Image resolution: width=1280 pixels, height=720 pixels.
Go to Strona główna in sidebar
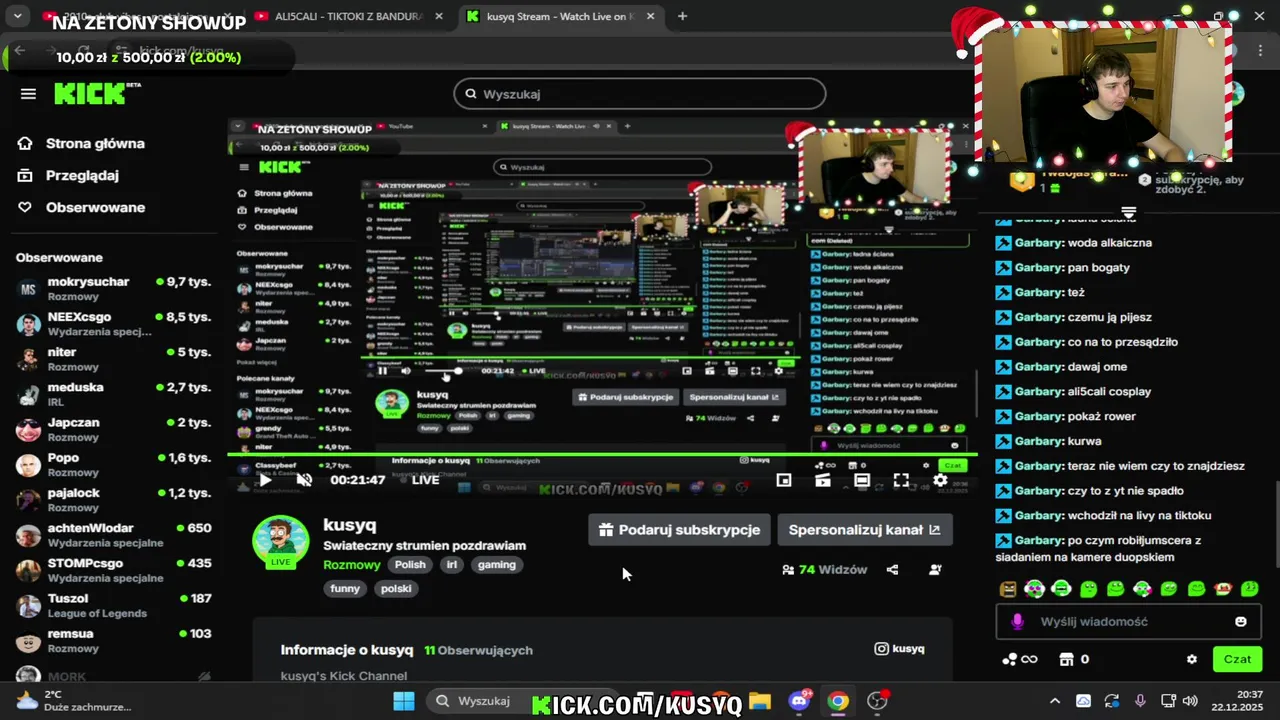coord(82,144)
